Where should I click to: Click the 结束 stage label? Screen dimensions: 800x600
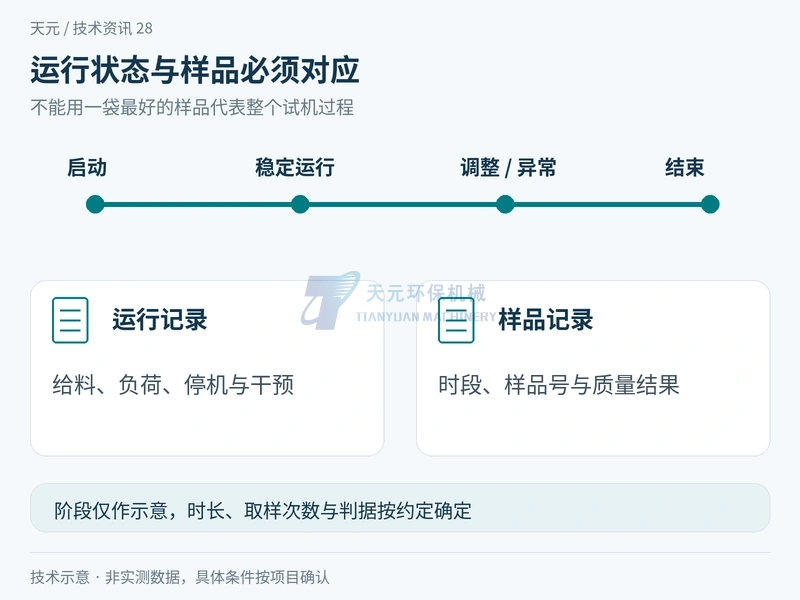pyautogui.click(x=685, y=167)
